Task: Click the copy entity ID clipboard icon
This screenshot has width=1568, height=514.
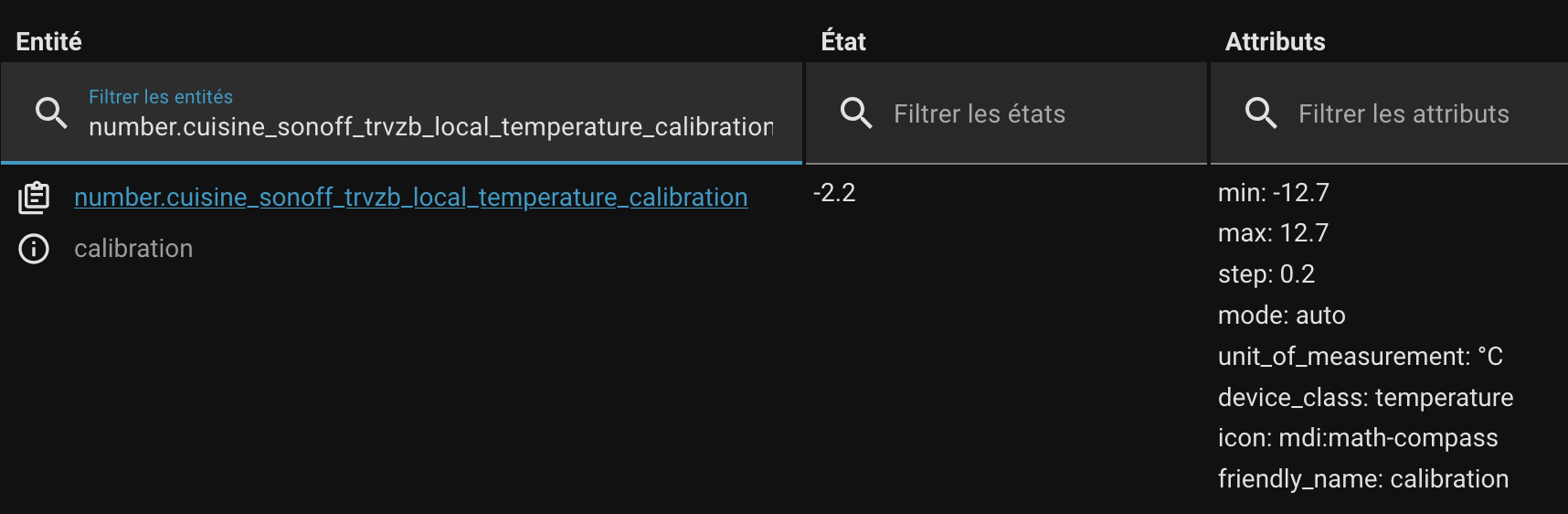Action: point(34,198)
